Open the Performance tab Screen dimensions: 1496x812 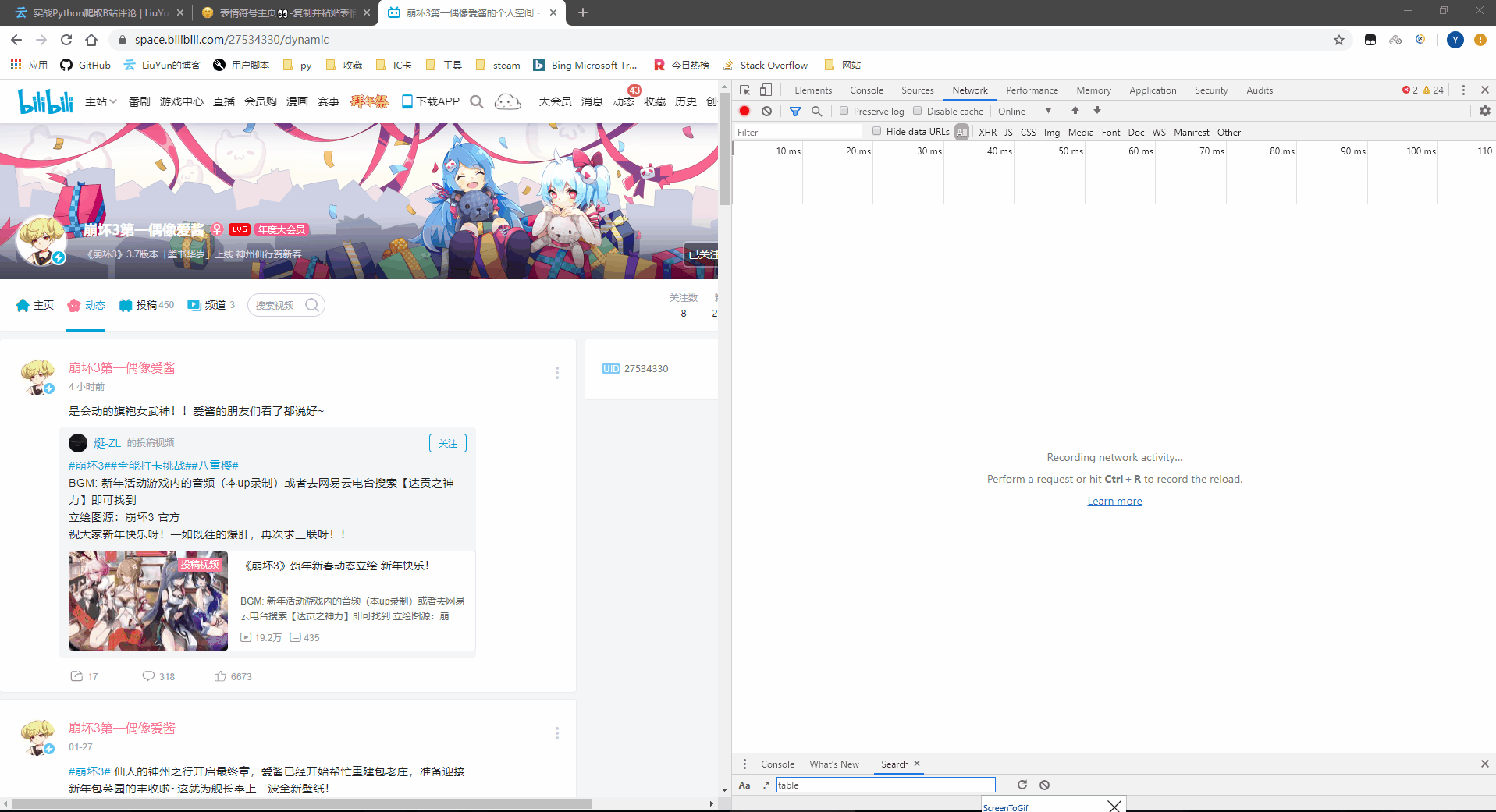[x=1032, y=90]
